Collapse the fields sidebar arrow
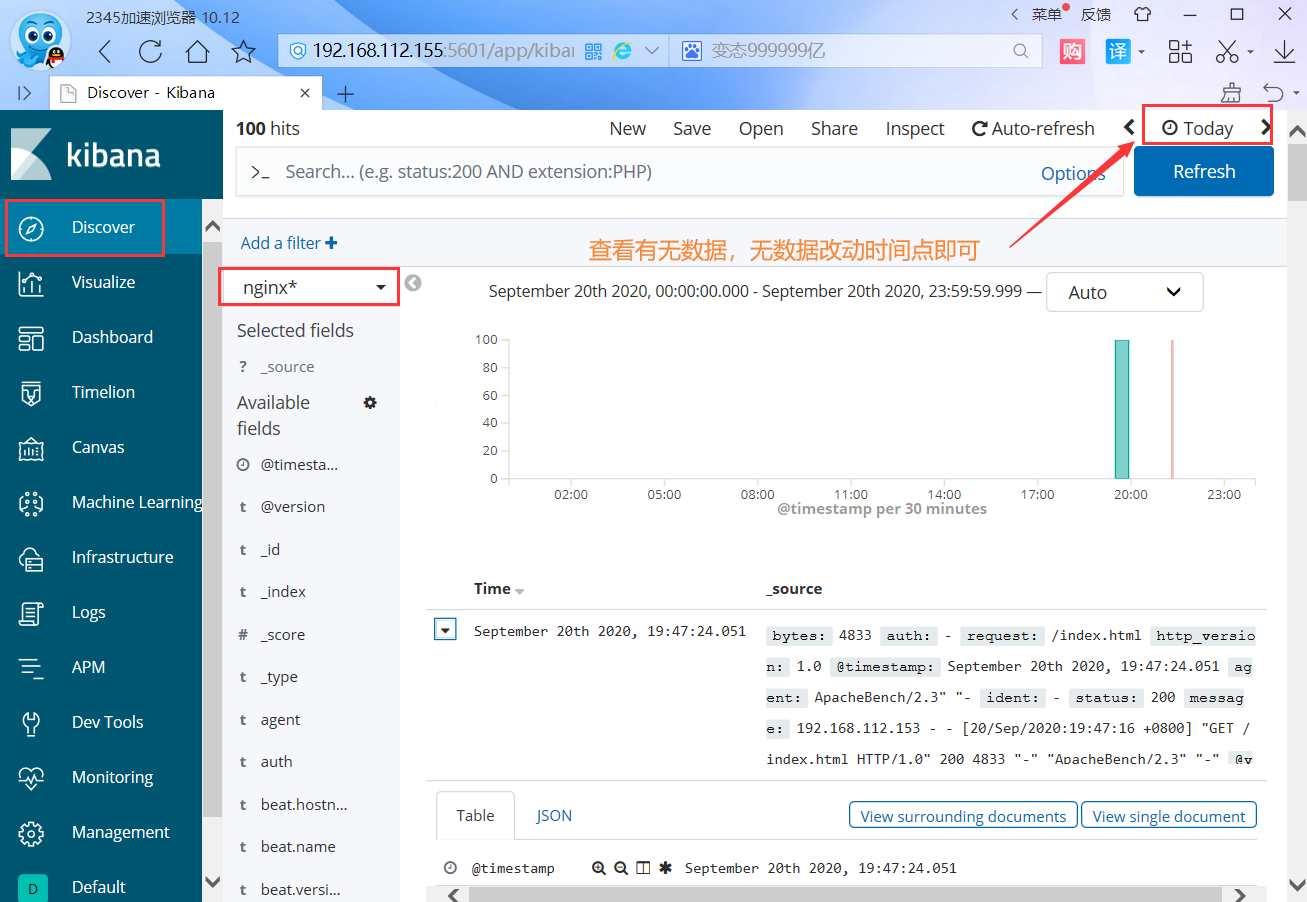The height and width of the screenshot is (902, 1307). coord(413,284)
